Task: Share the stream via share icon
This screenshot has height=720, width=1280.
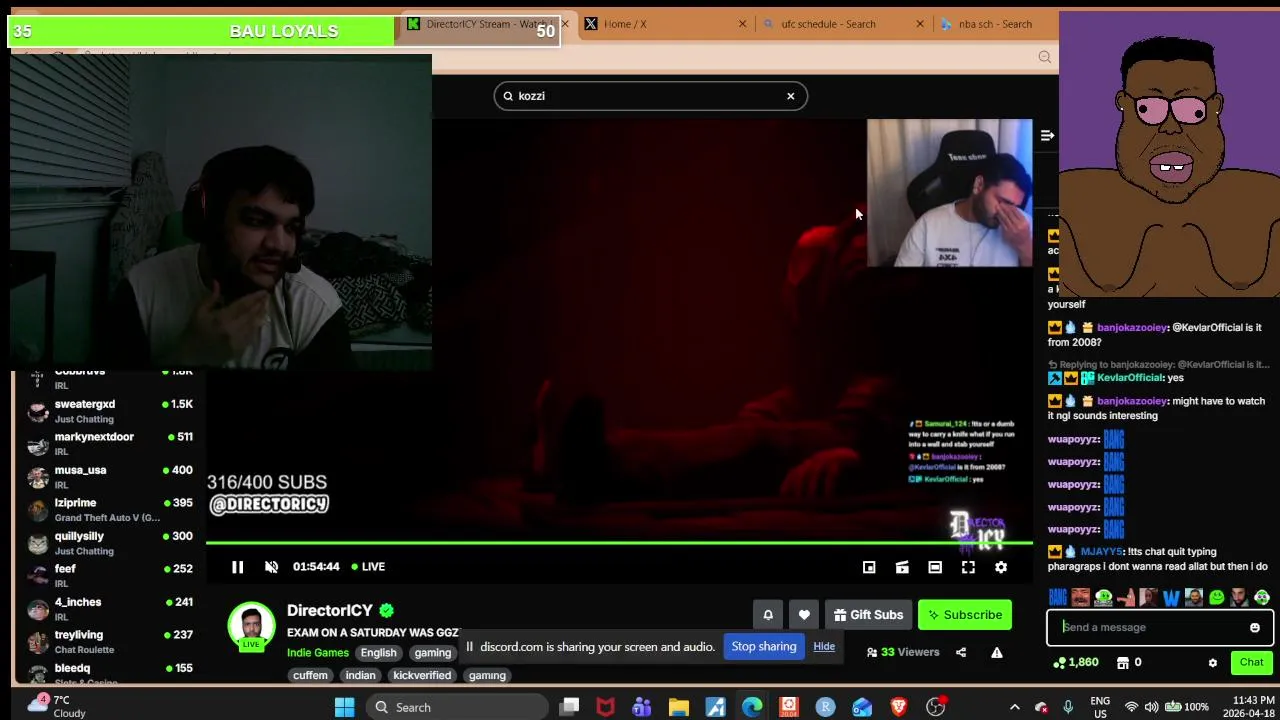Action: click(x=961, y=652)
